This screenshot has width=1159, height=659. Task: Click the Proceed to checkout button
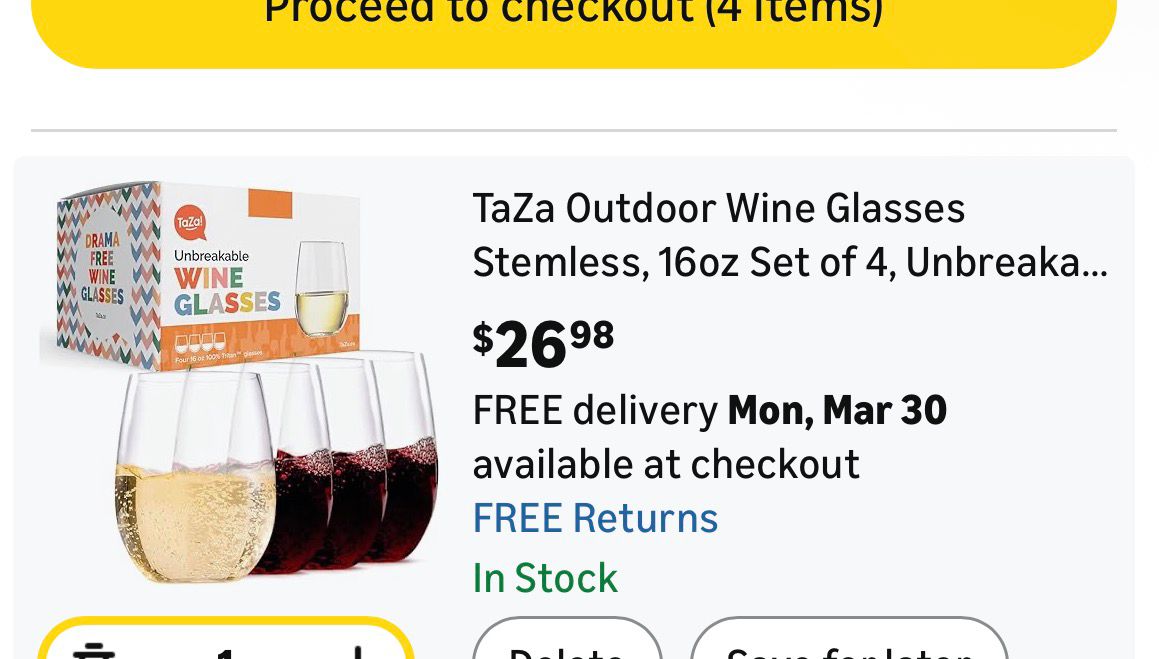[x=573, y=20]
